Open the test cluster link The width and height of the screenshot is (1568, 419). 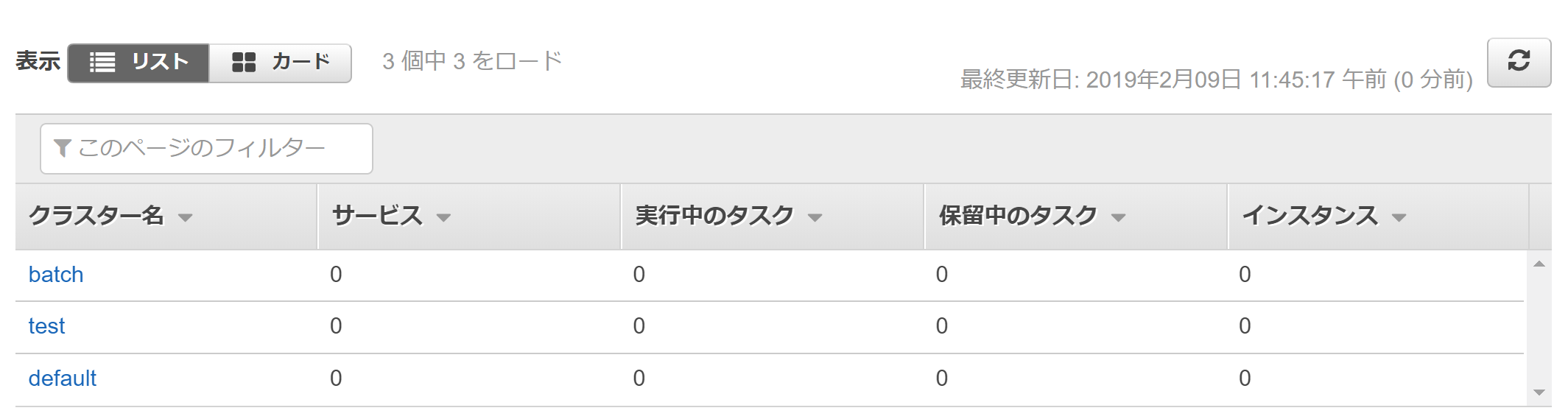(x=46, y=326)
